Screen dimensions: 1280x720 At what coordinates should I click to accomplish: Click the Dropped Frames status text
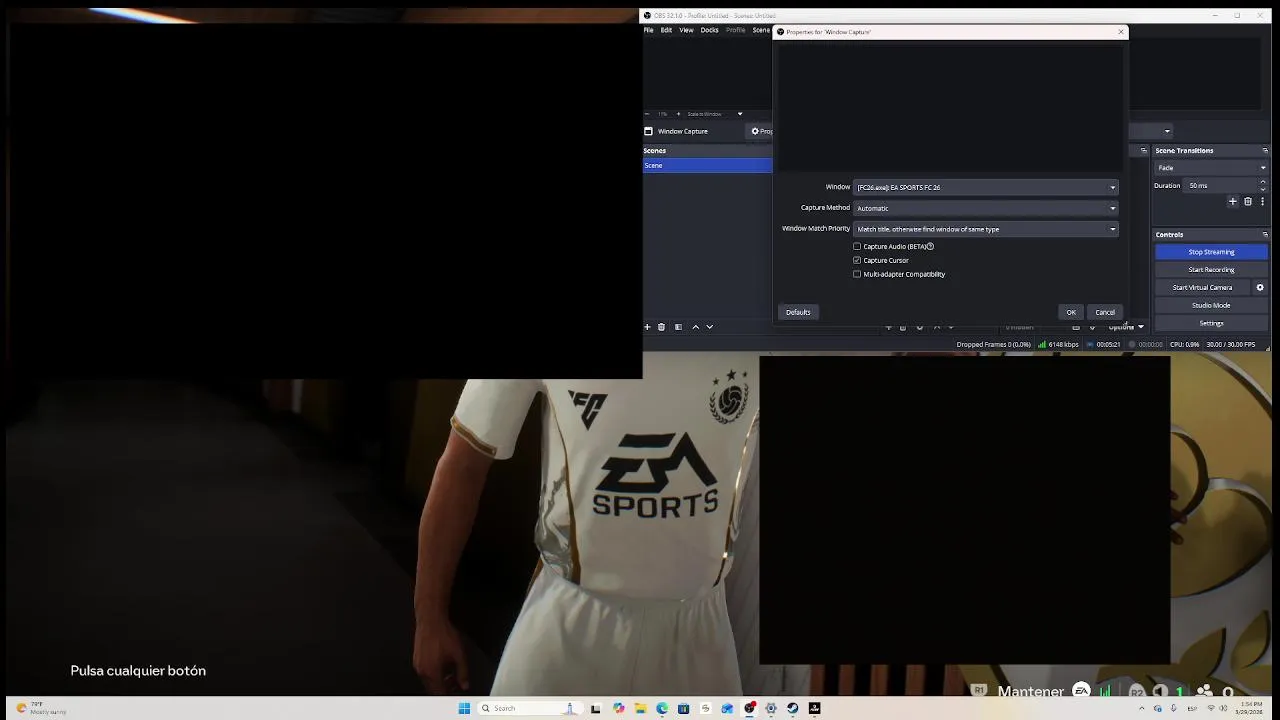coord(993,345)
